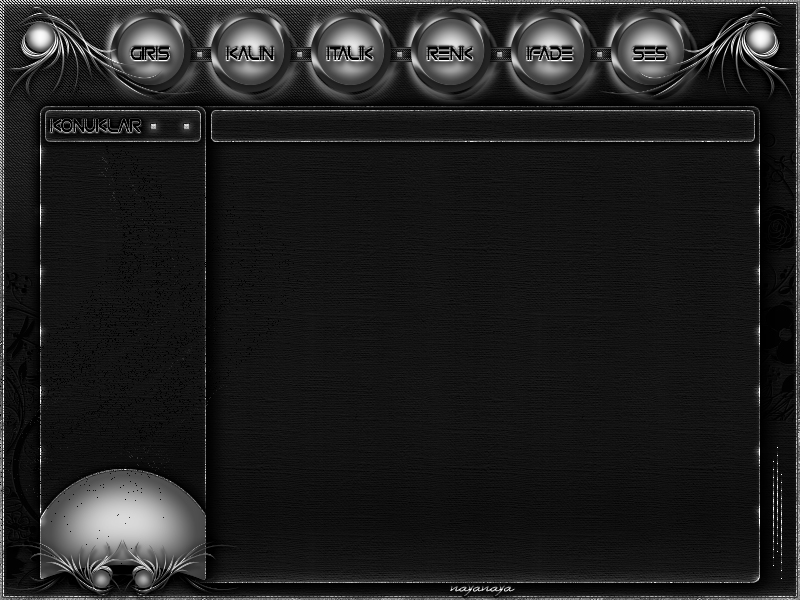
Task: Click the square connector between KALIN and ITALIK
Action: [x=300, y=55]
